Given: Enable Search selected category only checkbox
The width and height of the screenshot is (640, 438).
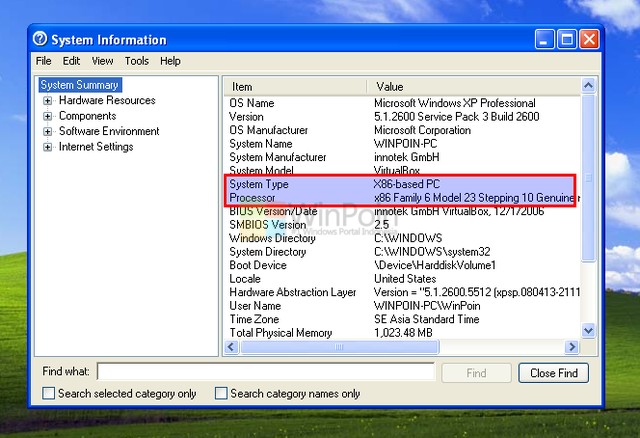Looking at the screenshot, I should coord(49,394).
